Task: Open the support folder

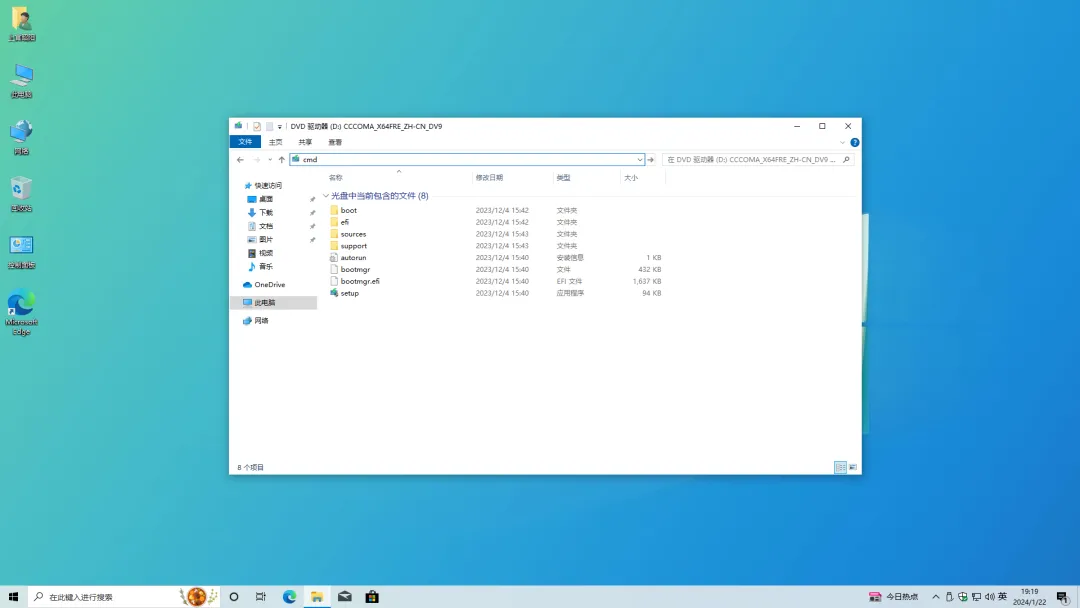Action: [x=351, y=245]
